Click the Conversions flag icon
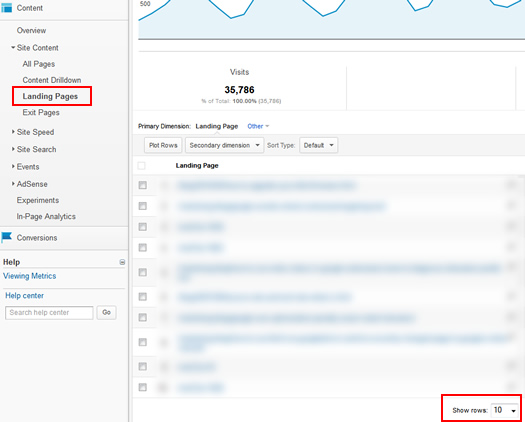Viewport: 525px width, 422px height. point(6,237)
